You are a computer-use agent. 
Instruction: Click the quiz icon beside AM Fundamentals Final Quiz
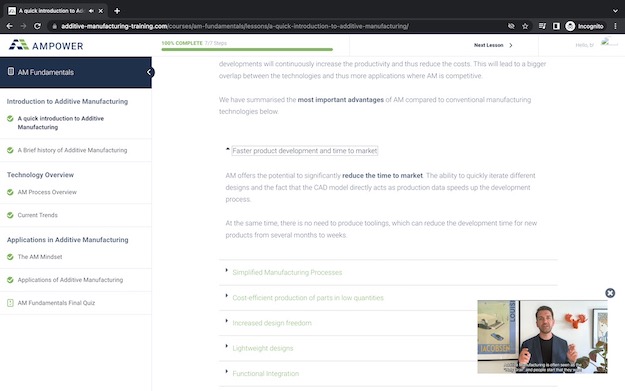click(x=10, y=303)
